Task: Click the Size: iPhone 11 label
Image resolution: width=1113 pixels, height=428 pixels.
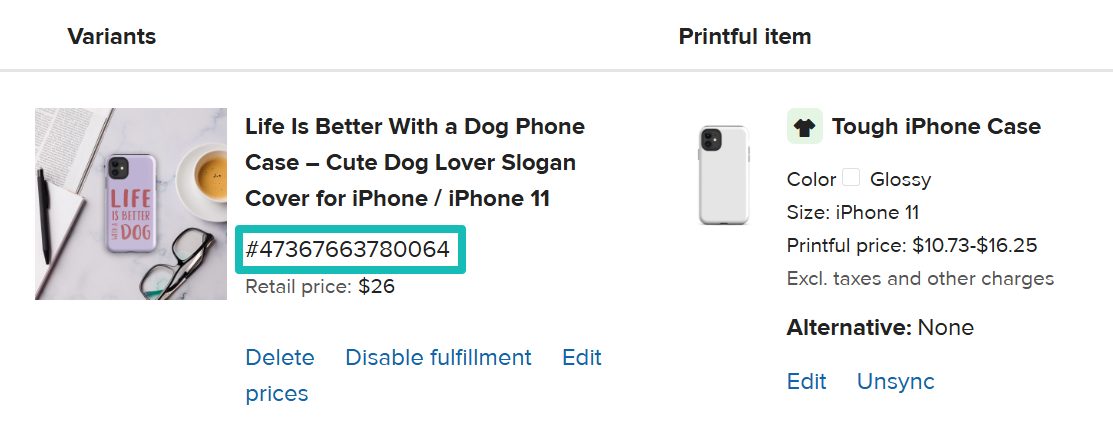Action: (x=853, y=212)
